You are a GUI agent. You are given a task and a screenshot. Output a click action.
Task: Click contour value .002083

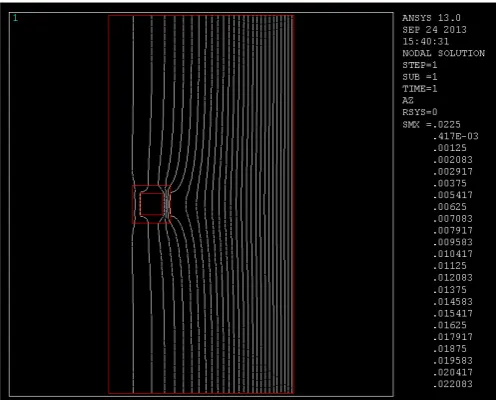click(x=453, y=160)
